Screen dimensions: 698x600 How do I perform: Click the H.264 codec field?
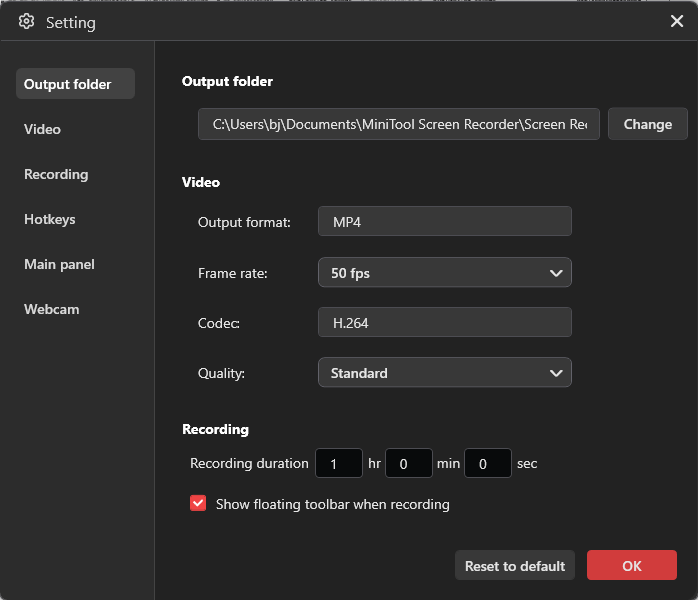(444, 322)
